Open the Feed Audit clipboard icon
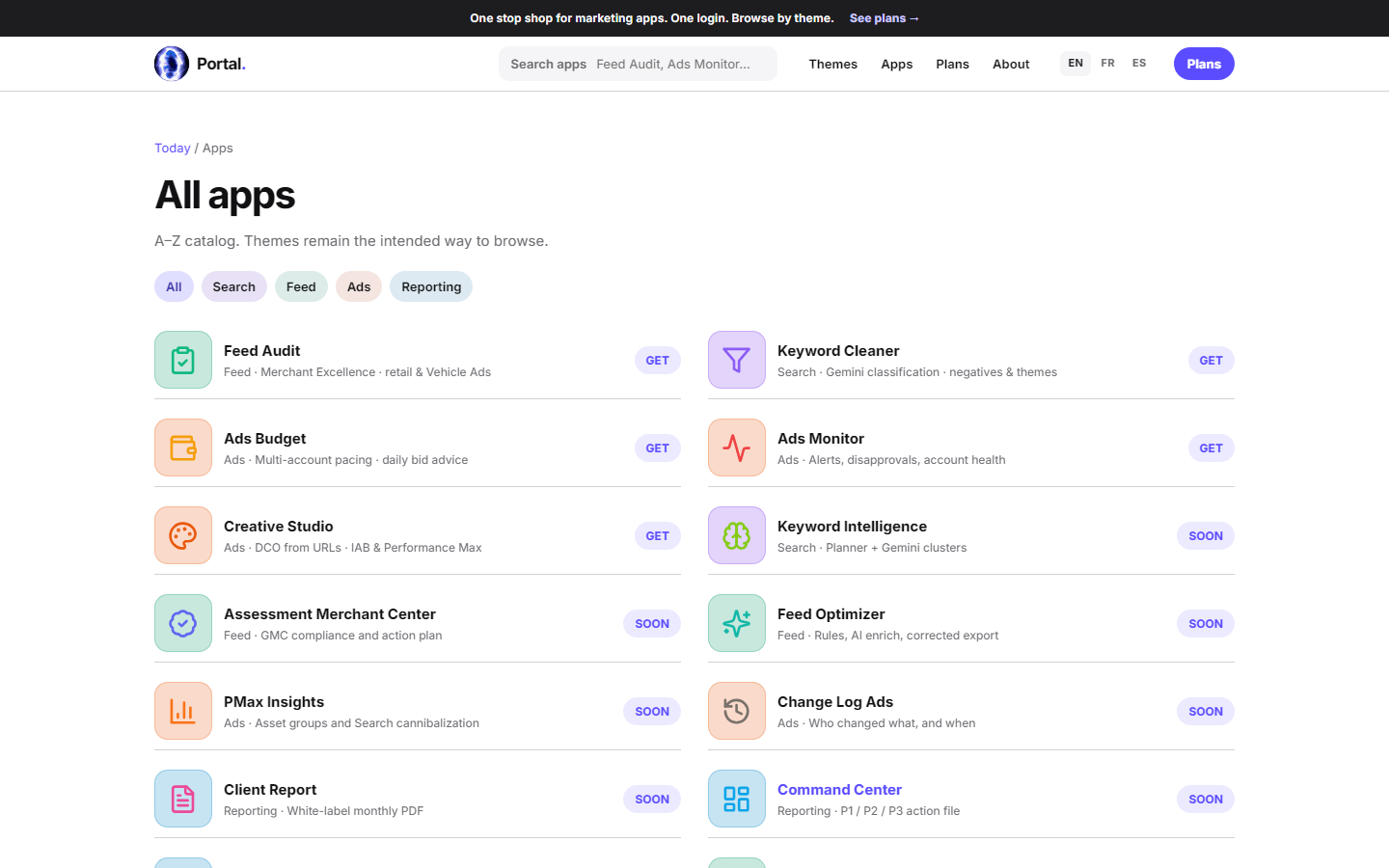The width and height of the screenshot is (1389, 868). (x=183, y=360)
